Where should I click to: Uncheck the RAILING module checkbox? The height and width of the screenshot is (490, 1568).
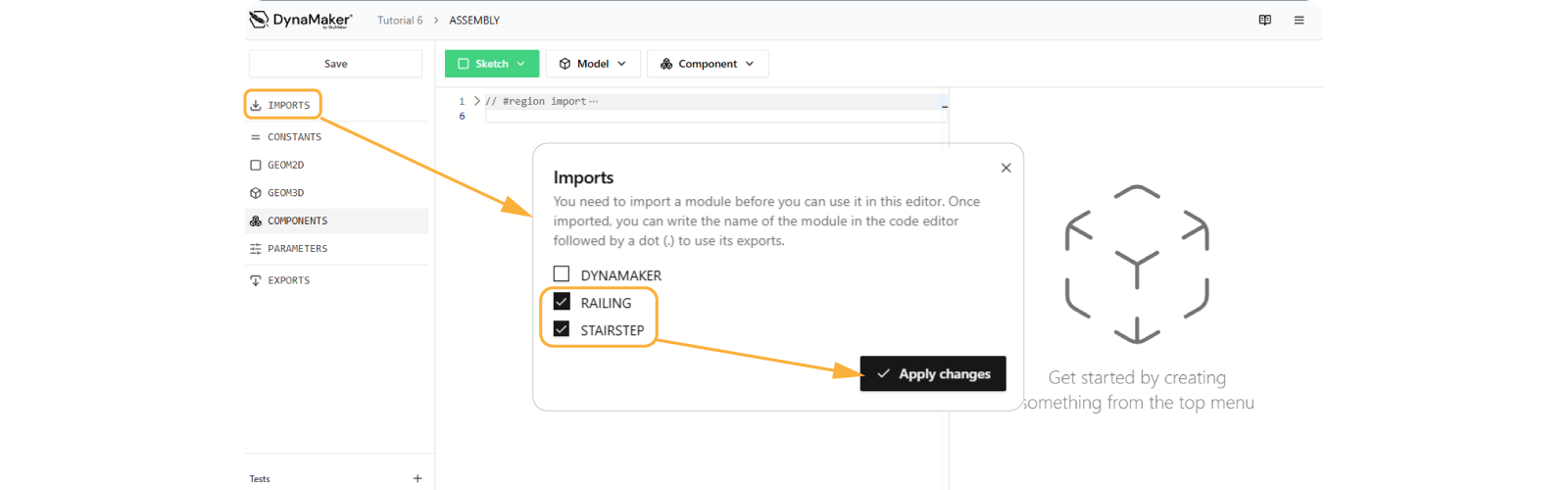[x=562, y=302]
